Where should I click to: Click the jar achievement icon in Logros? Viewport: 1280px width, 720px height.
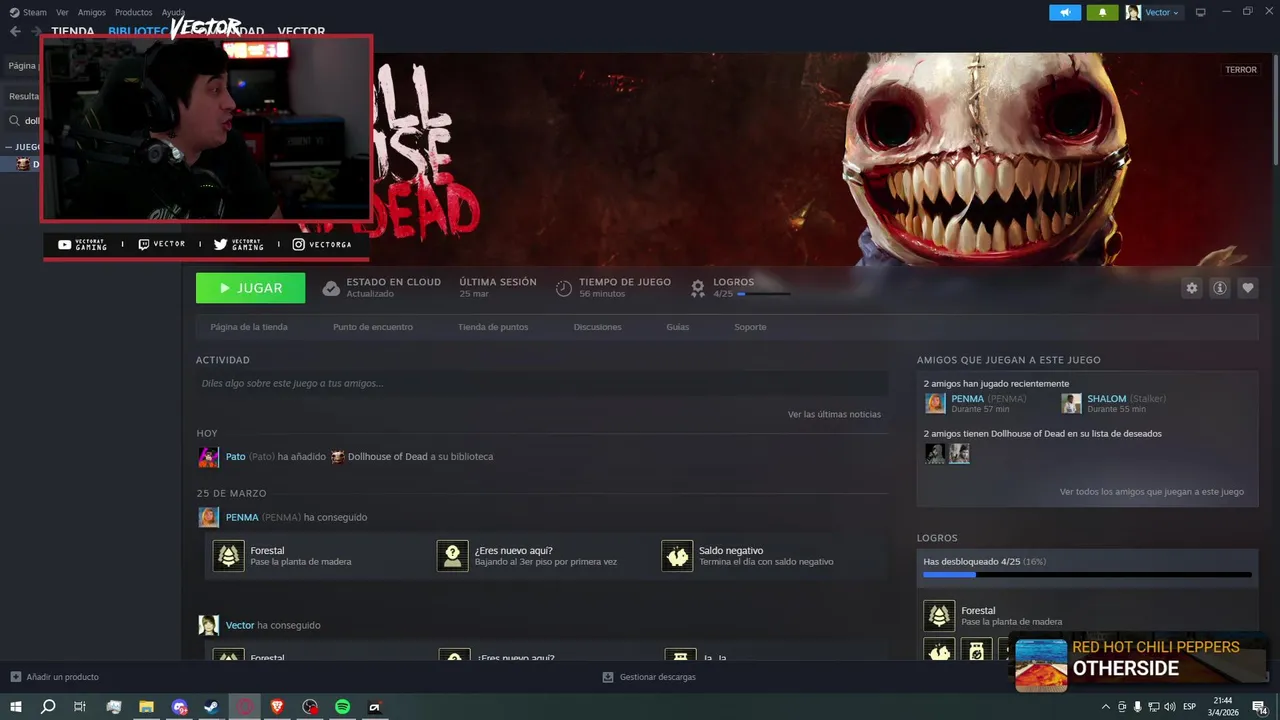[x=977, y=651]
